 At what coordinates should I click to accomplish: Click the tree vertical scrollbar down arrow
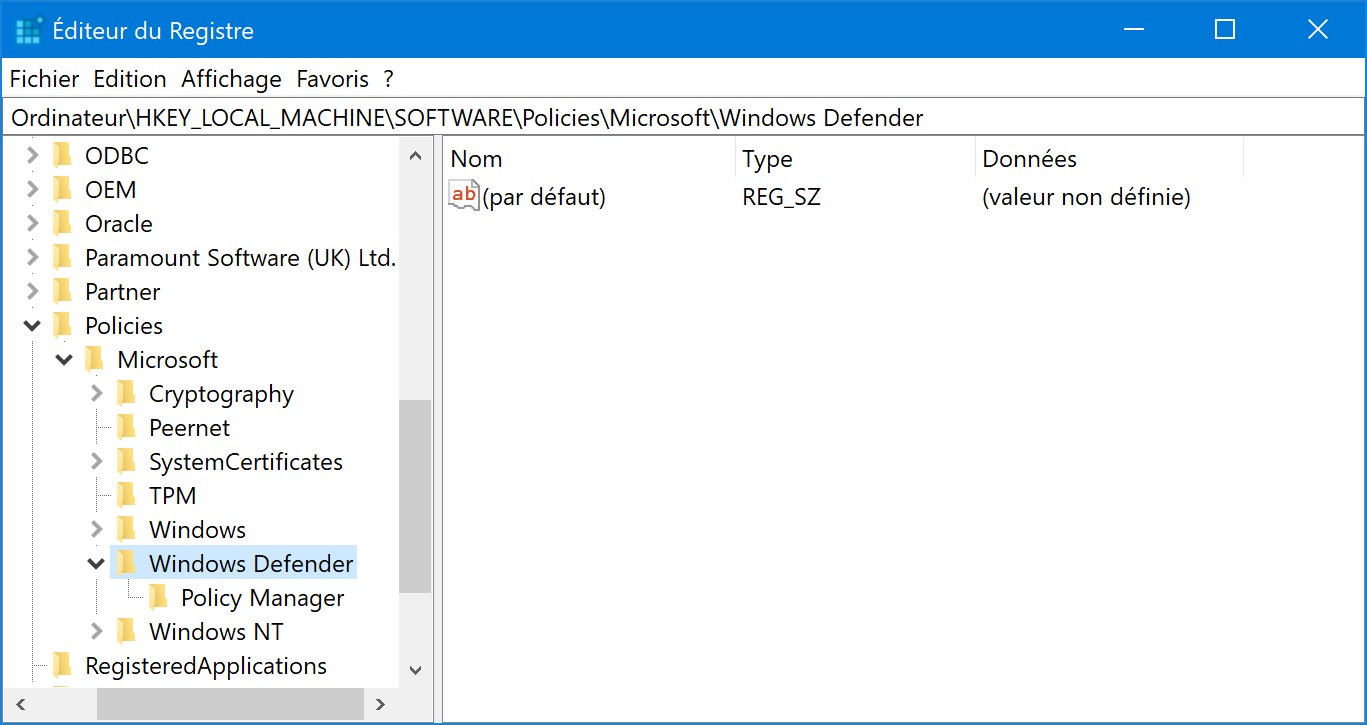(x=415, y=671)
